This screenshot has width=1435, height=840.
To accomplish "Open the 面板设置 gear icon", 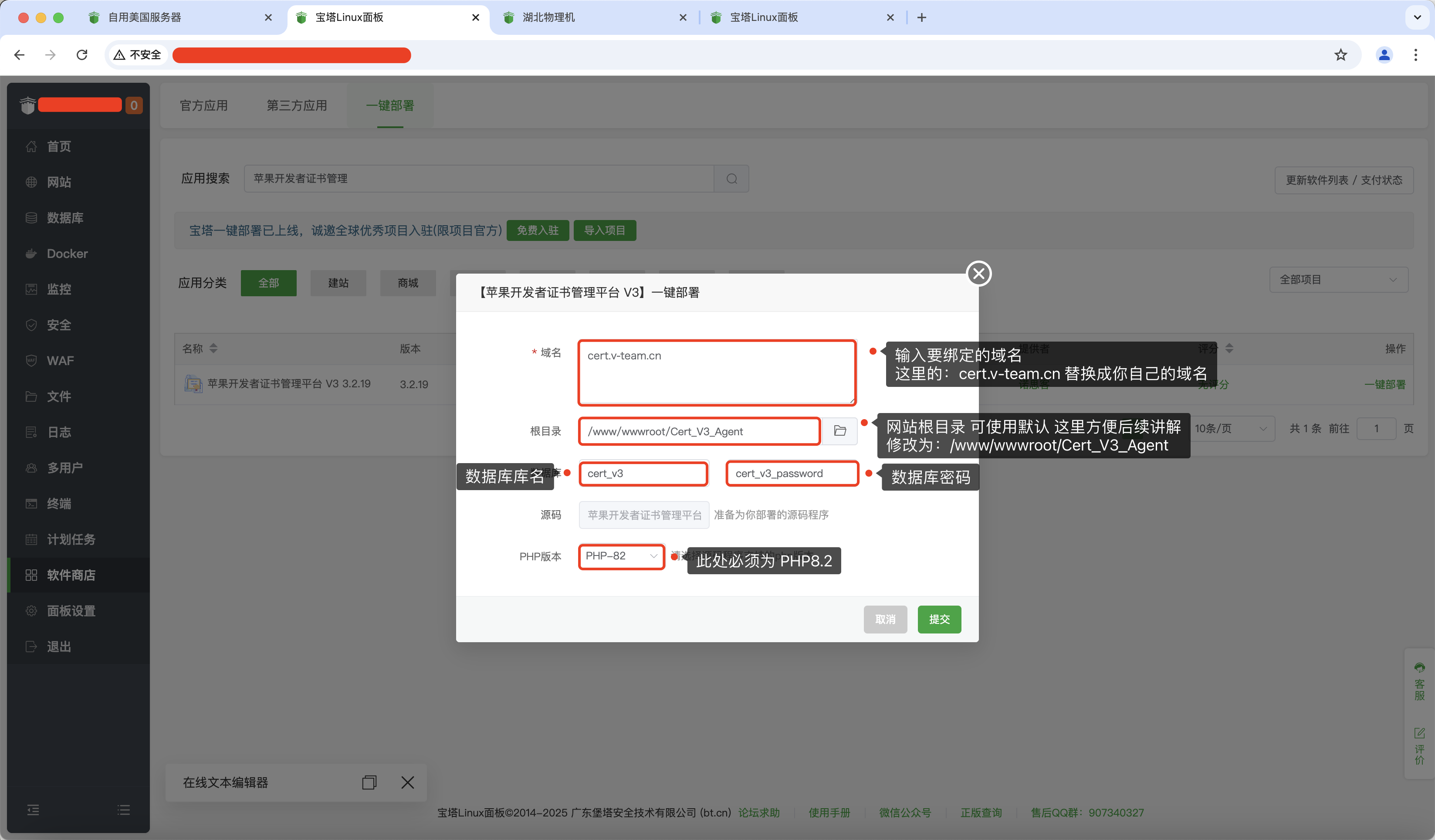I will click(31, 610).
